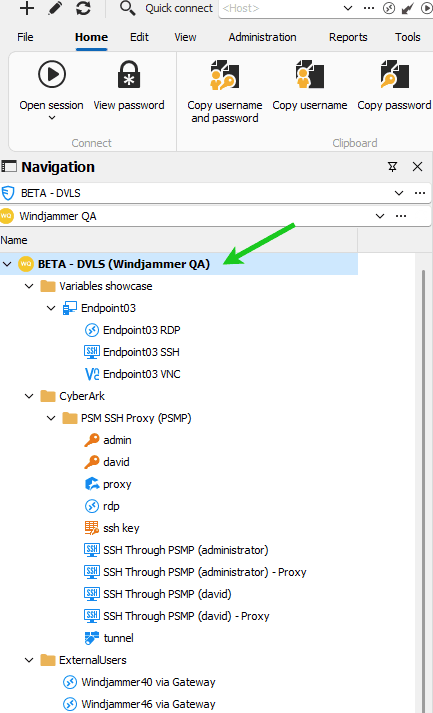The width and height of the screenshot is (433, 713).
Task: Pin the Navigation panel
Action: coord(393,167)
